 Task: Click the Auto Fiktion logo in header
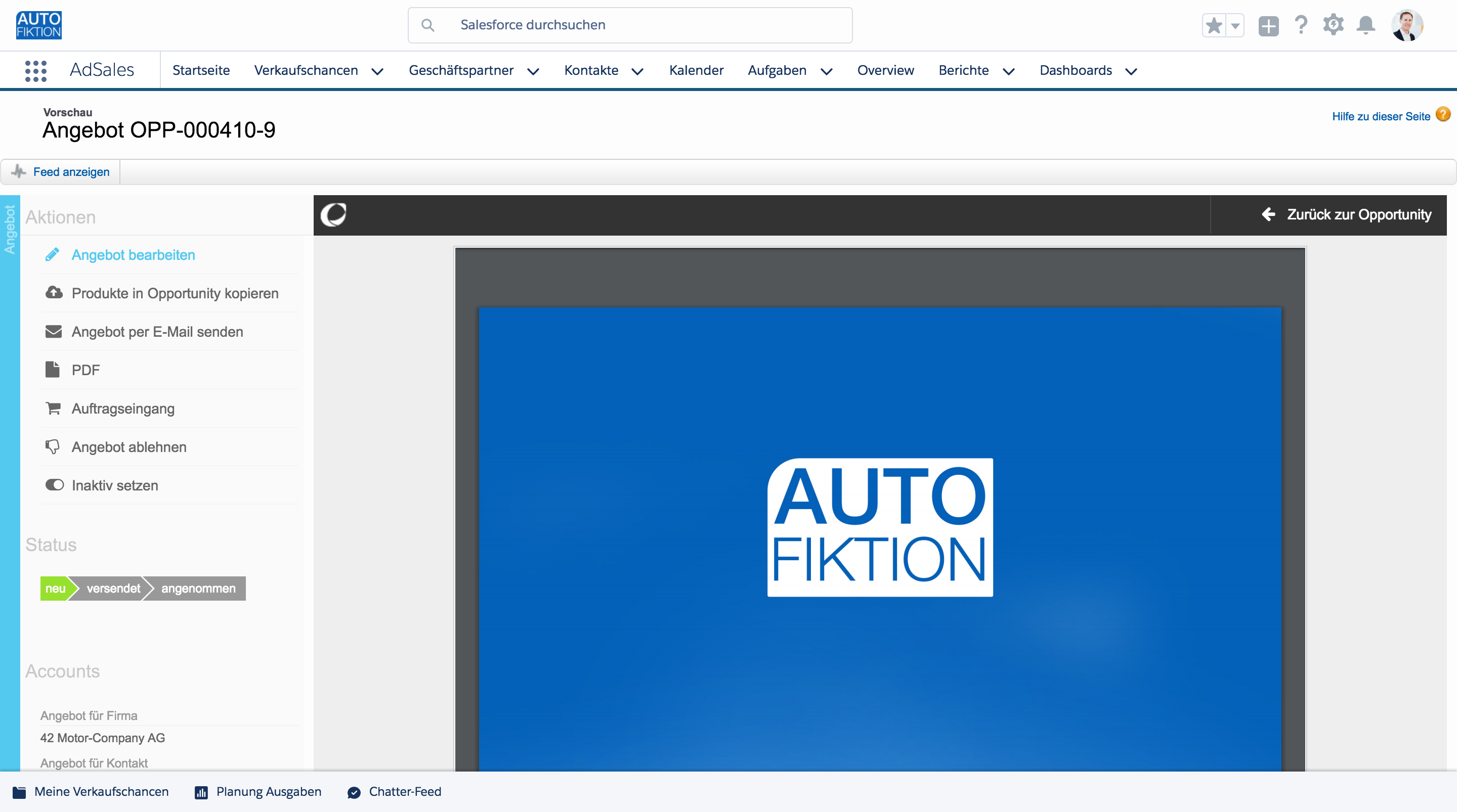coord(39,25)
